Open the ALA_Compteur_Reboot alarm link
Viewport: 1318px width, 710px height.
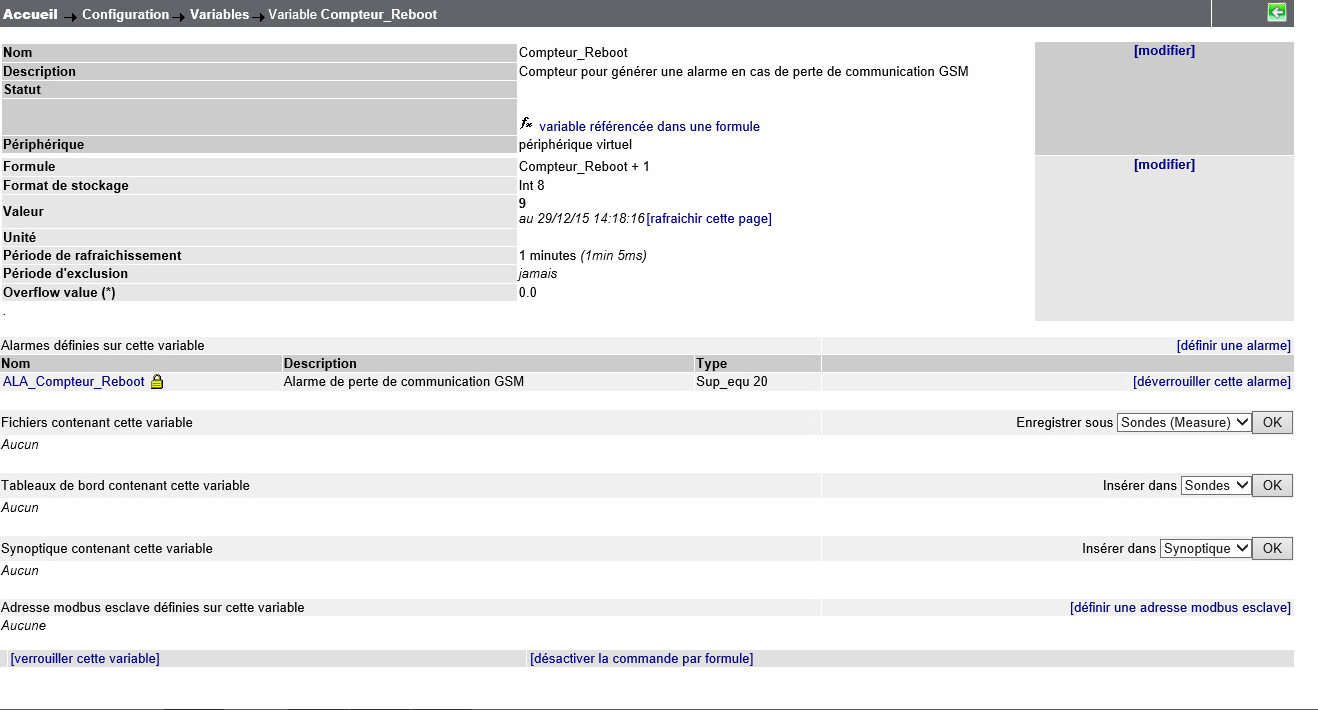pyautogui.click(x=74, y=382)
